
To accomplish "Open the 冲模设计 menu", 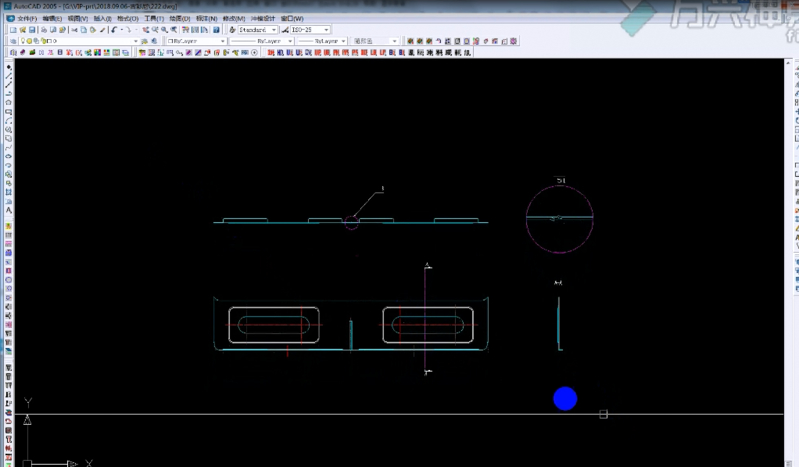I will (263, 19).
